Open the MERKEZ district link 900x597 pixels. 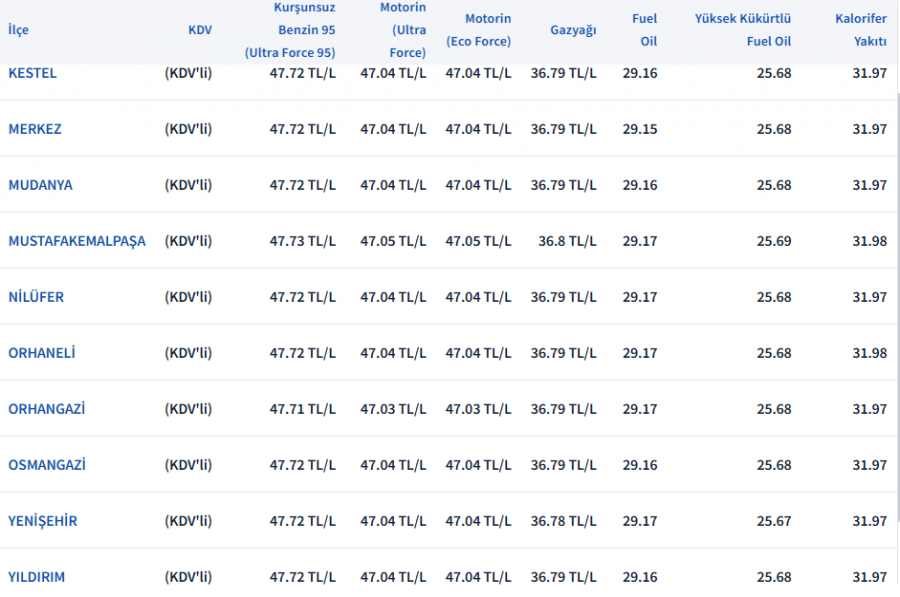[x=34, y=129]
